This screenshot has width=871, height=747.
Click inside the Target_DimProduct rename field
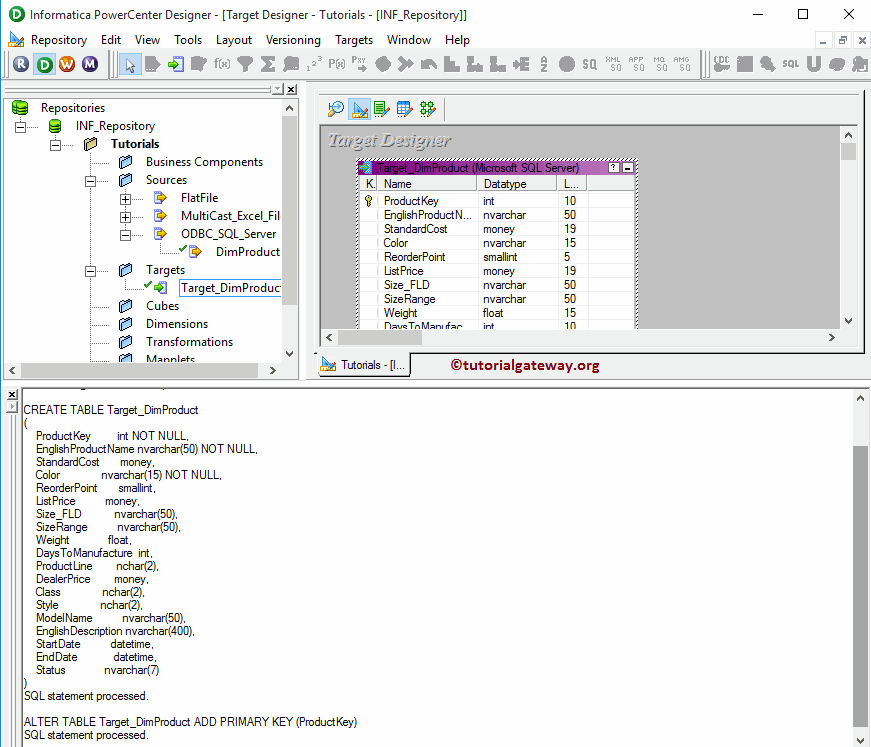230,286
